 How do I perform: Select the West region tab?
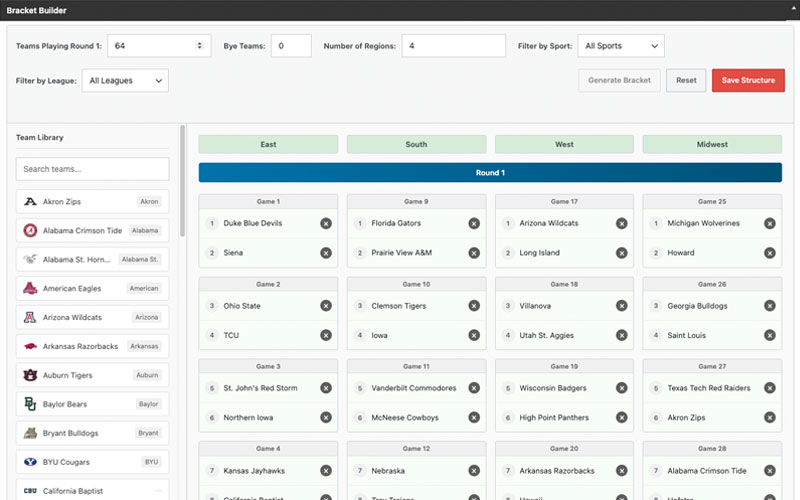564,144
